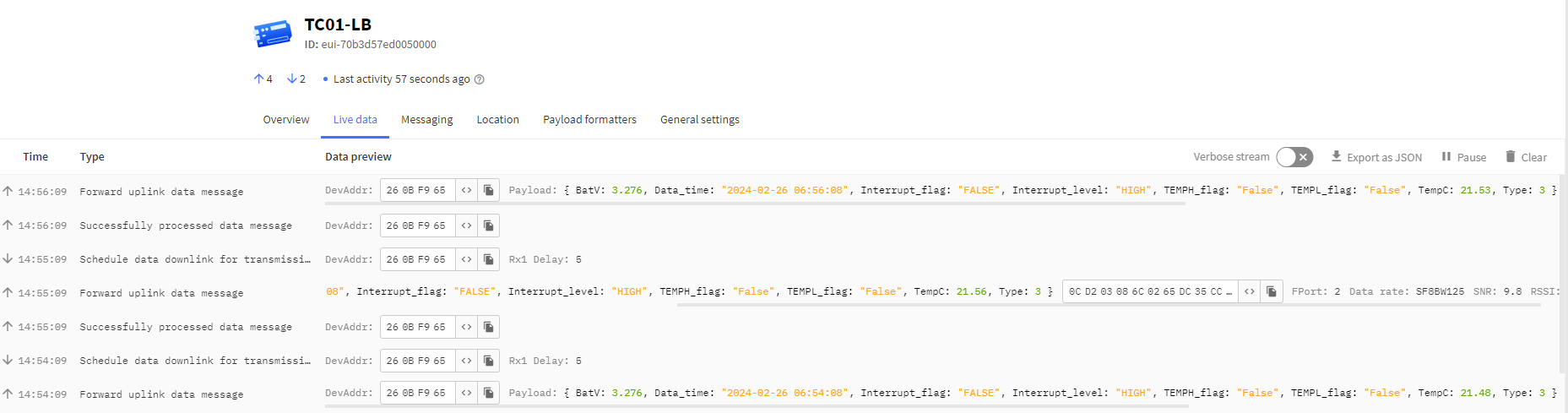
Task: Copy DevAddr in 14:55:09 Schedule downlink row
Action: pos(488,259)
